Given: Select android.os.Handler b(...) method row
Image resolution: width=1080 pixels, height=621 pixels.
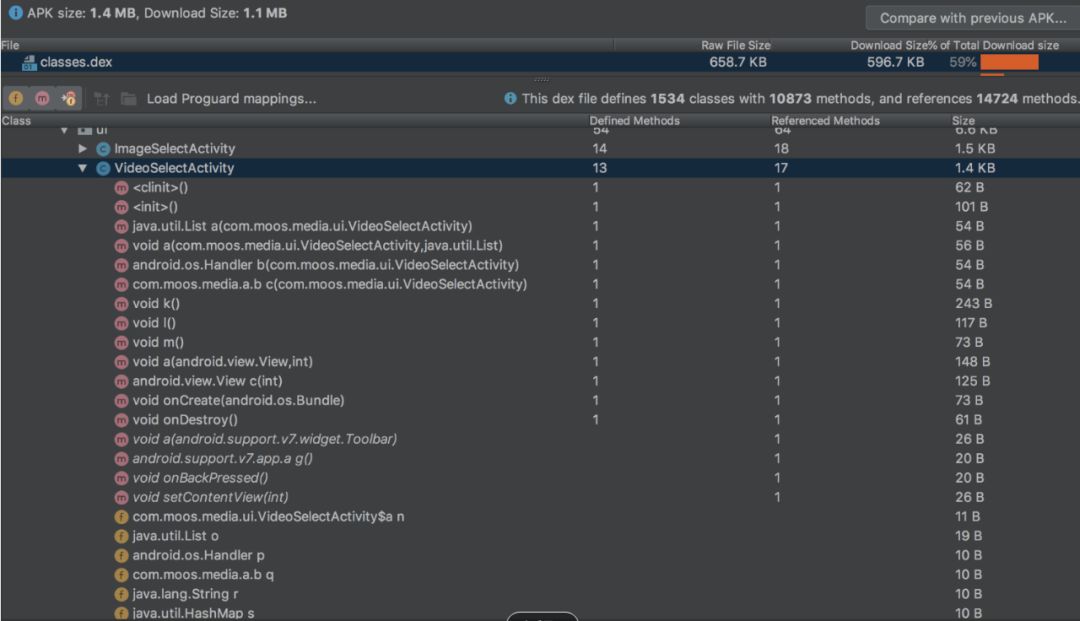Looking at the screenshot, I should 540,264.
